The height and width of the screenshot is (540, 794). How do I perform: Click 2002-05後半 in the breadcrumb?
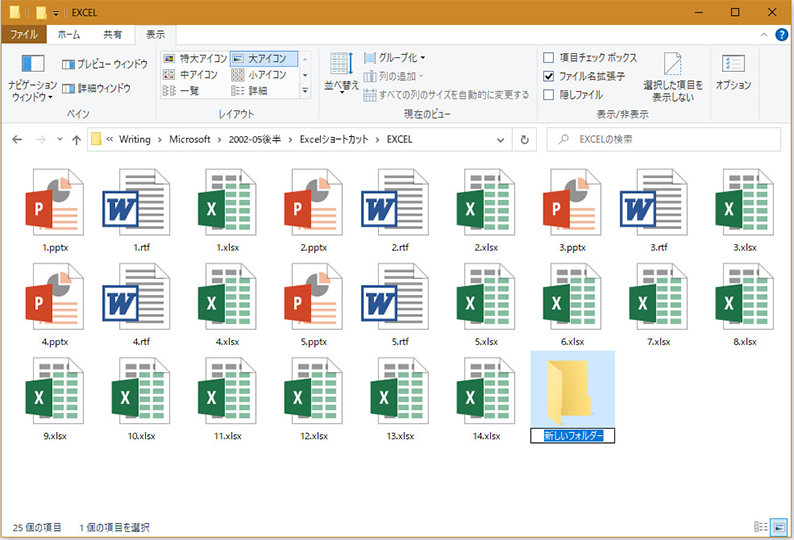pos(255,139)
